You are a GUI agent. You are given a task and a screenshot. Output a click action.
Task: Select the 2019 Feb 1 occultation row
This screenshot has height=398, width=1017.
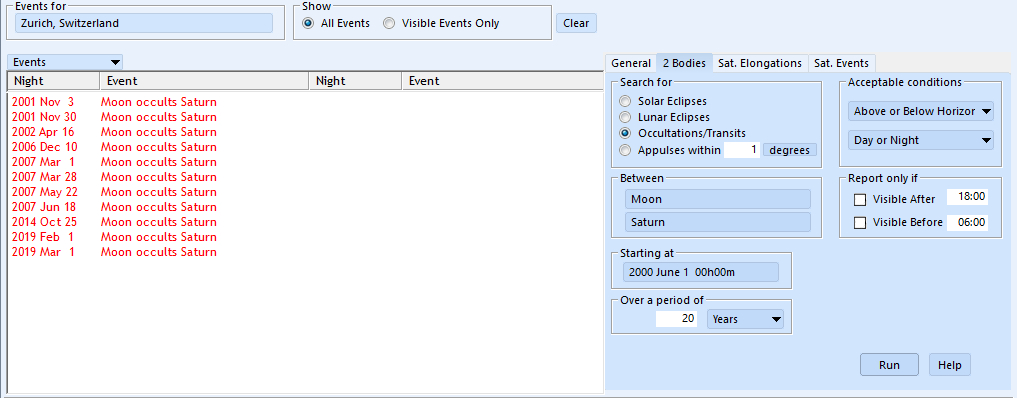[x=114, y=237]
